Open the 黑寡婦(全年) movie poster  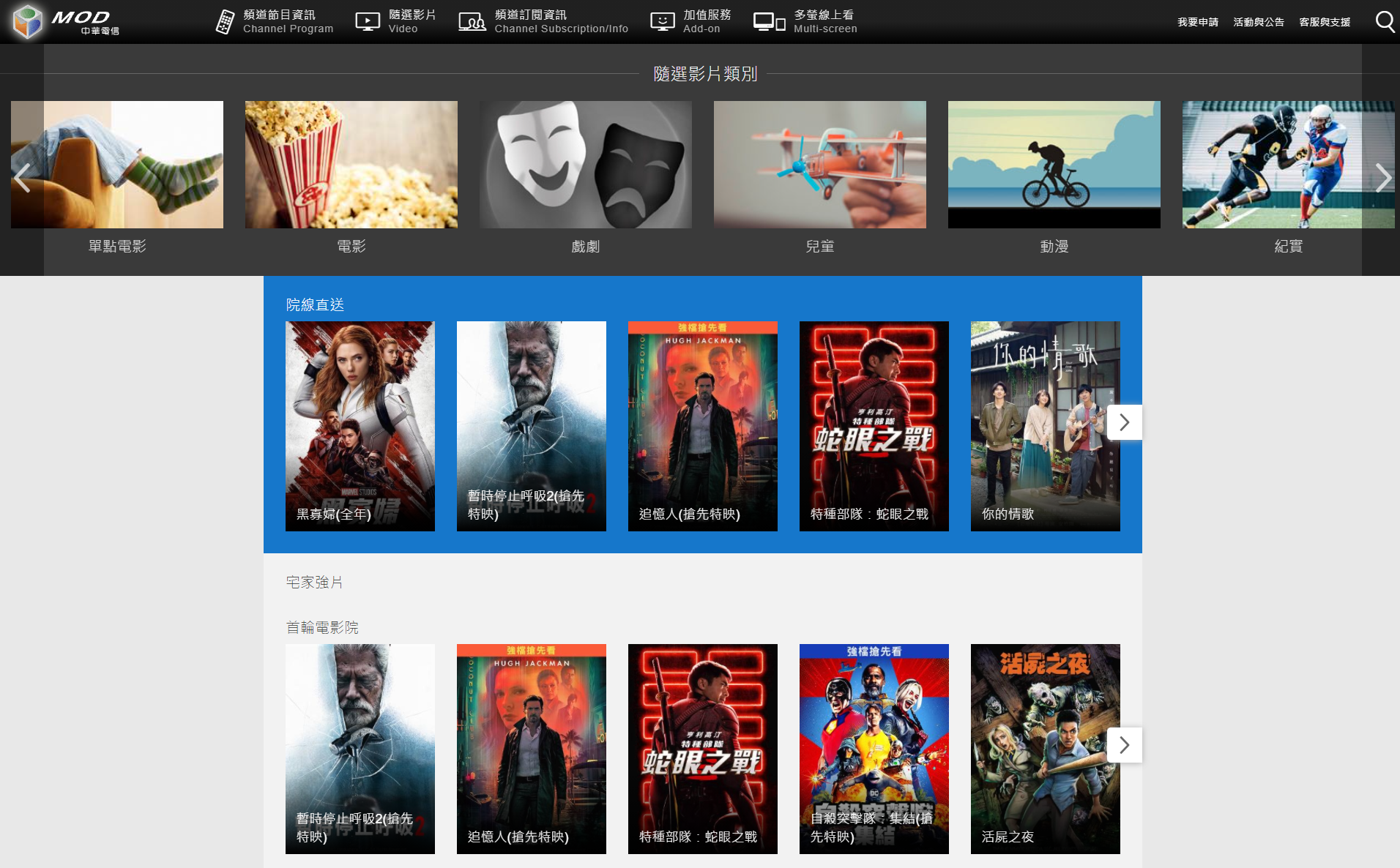click(360, 426)
